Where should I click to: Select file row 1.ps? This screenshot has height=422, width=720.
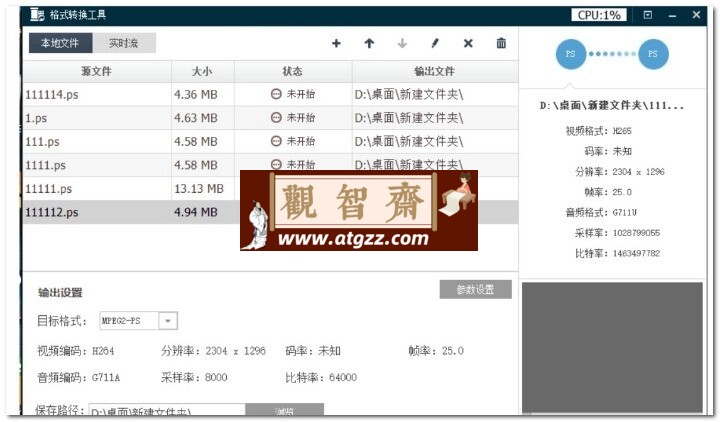(x=270, y=118)
